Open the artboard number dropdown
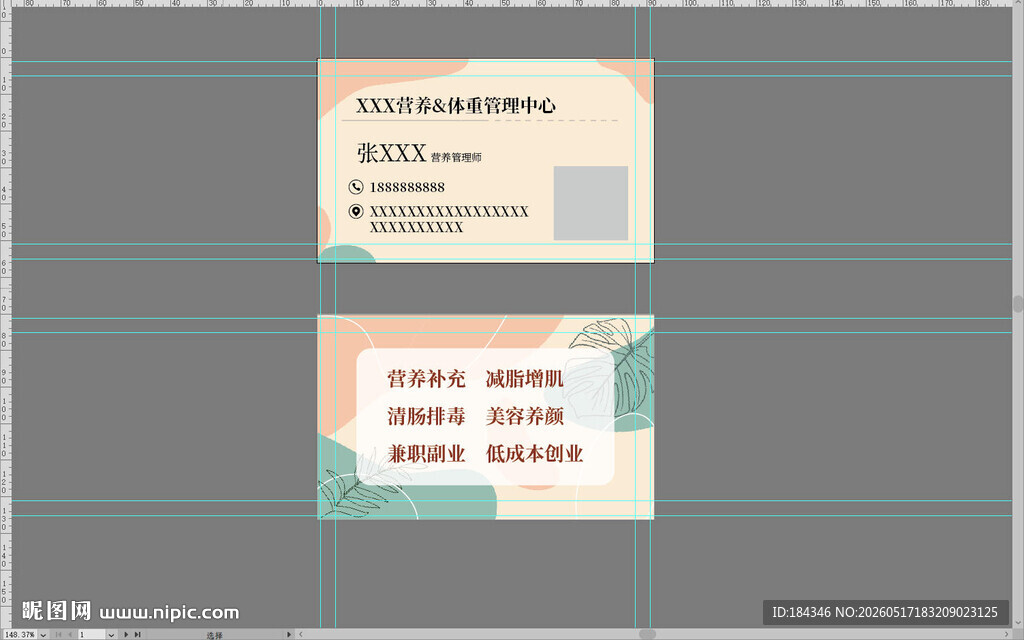Viewport: 1024px width, 640px height. (x=111, y=634)
